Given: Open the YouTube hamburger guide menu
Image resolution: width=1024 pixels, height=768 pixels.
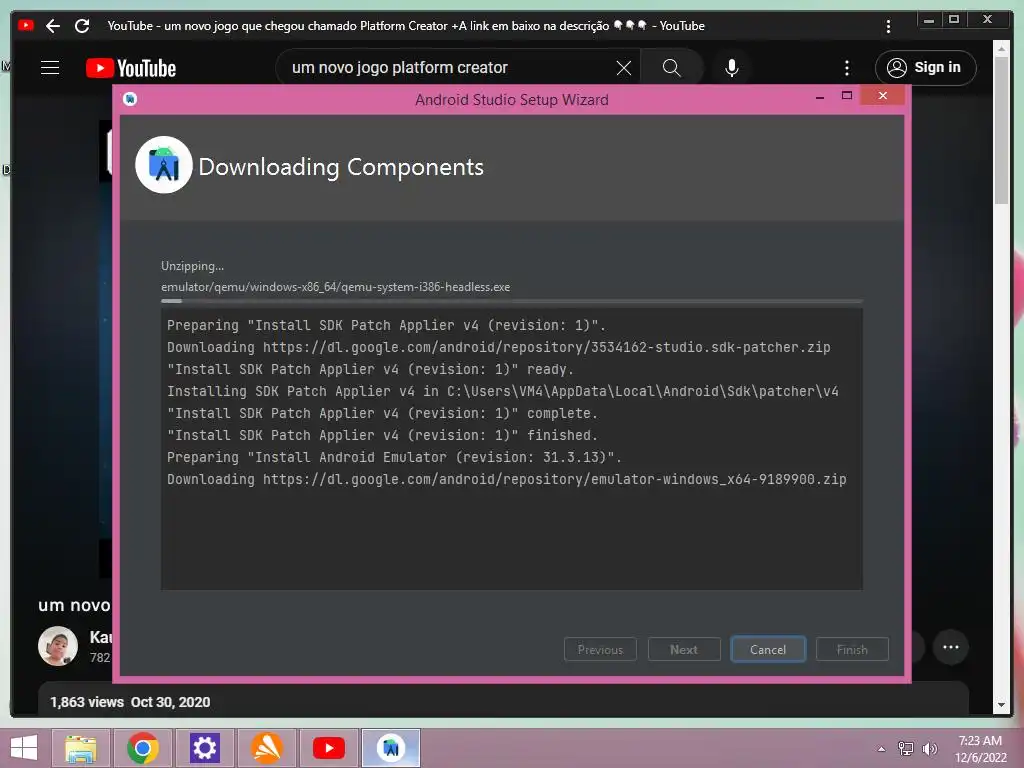Looking at the screenshot, I should 50,68.
